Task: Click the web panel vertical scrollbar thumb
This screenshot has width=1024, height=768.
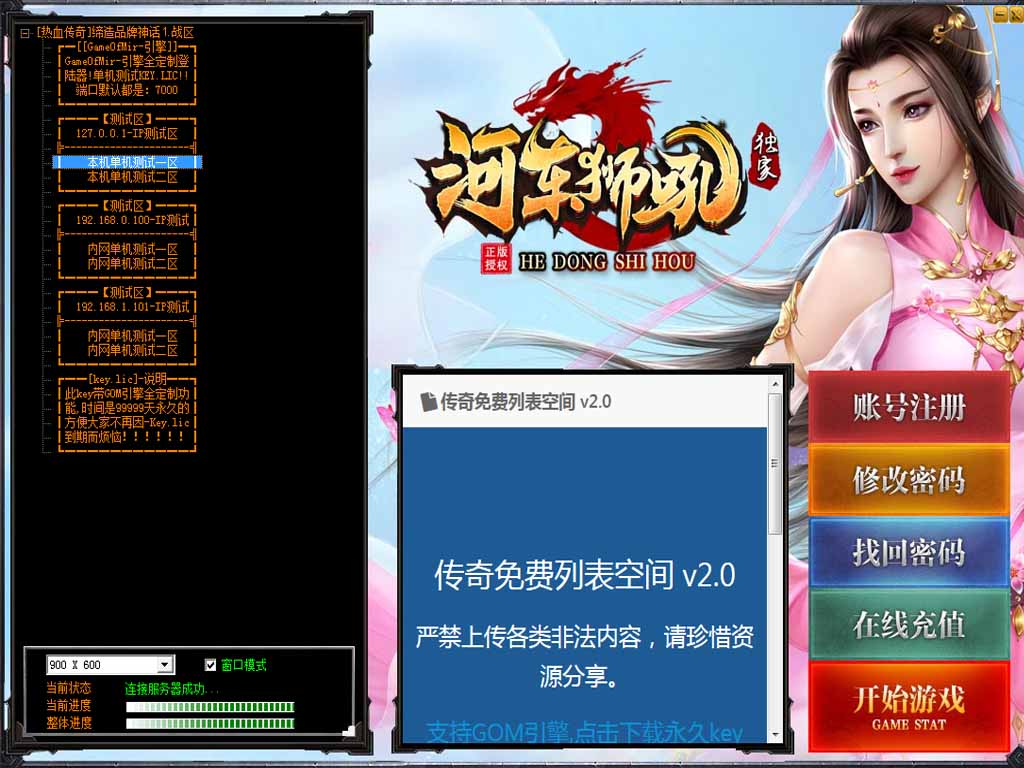Action: point(775,464)
